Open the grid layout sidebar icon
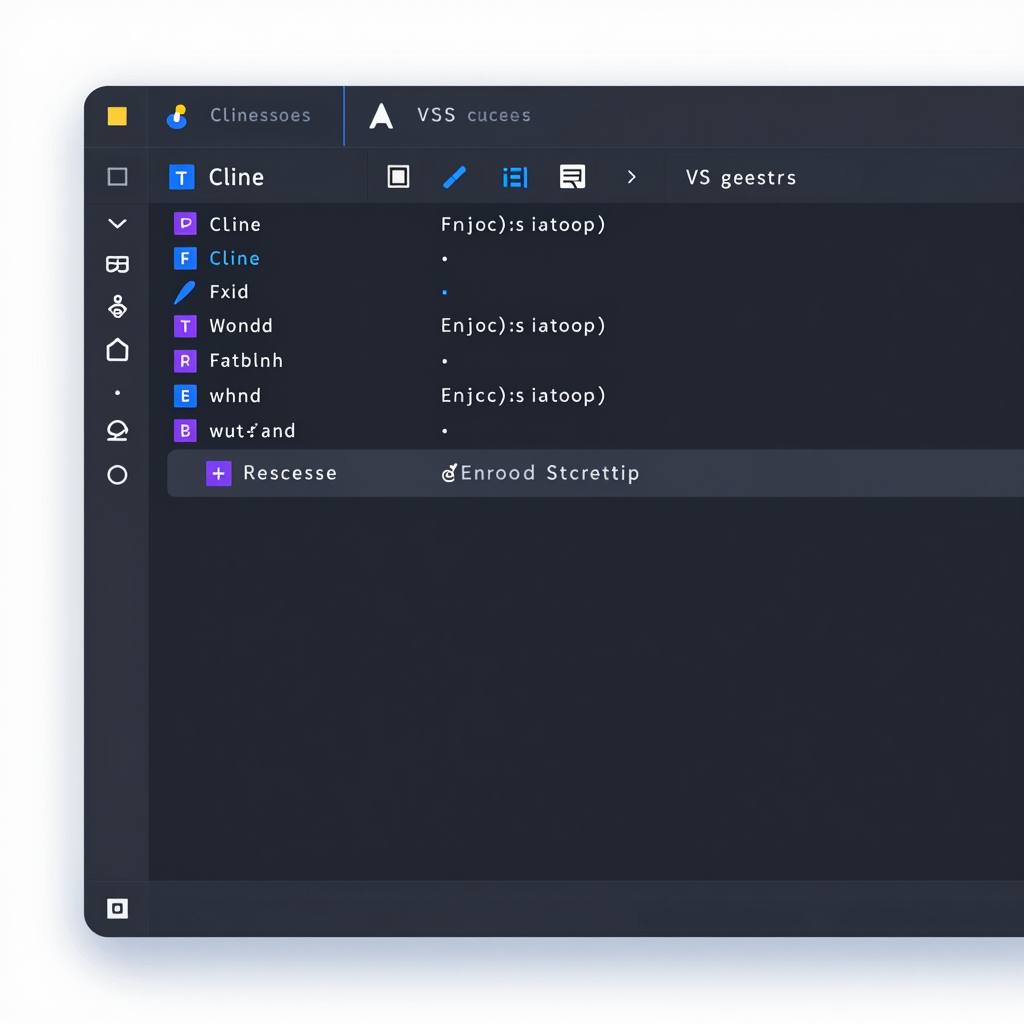The image size is (1024, 1024). click(118, 264)
